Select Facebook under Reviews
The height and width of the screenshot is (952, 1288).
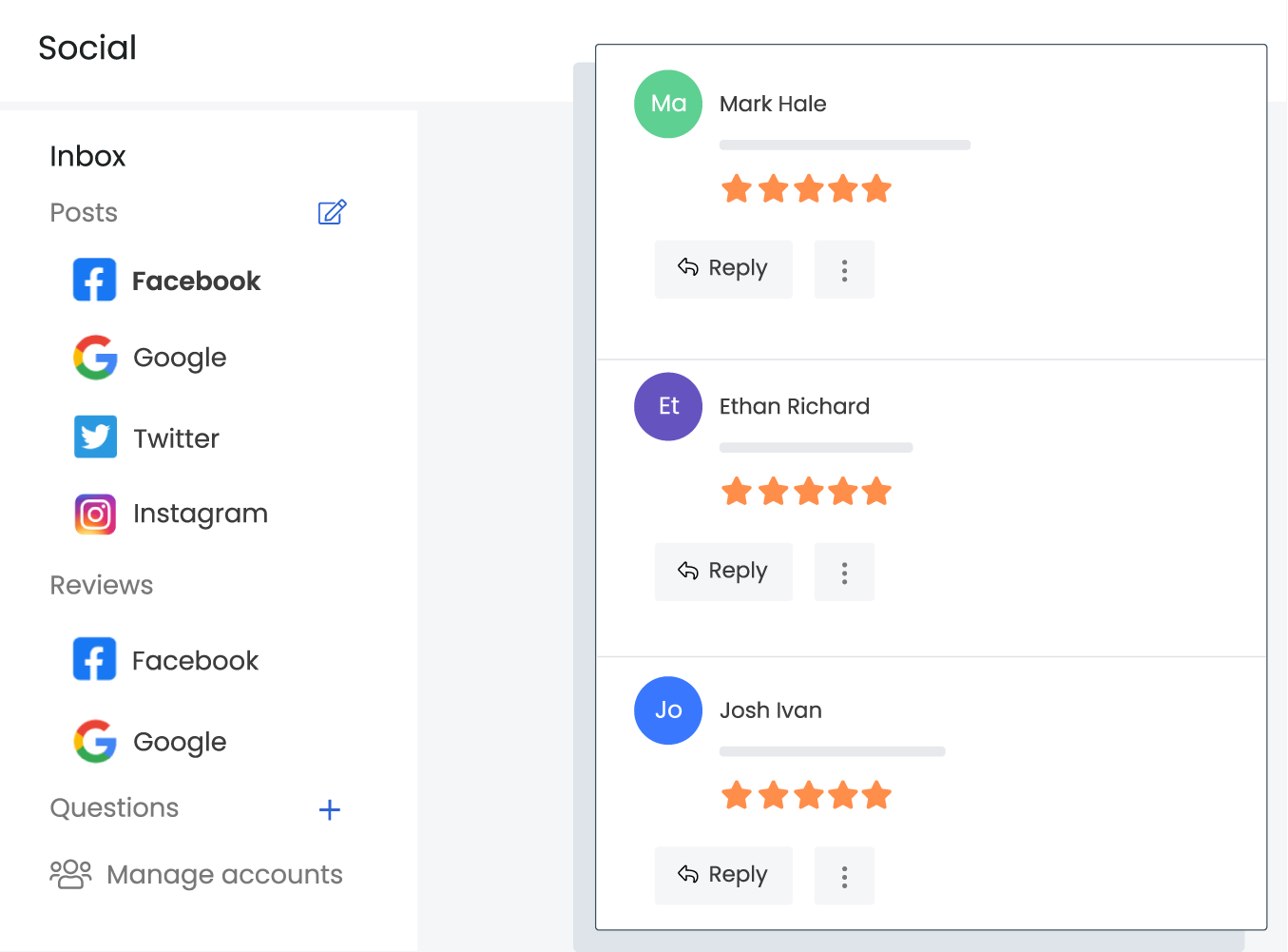[166, 660]
